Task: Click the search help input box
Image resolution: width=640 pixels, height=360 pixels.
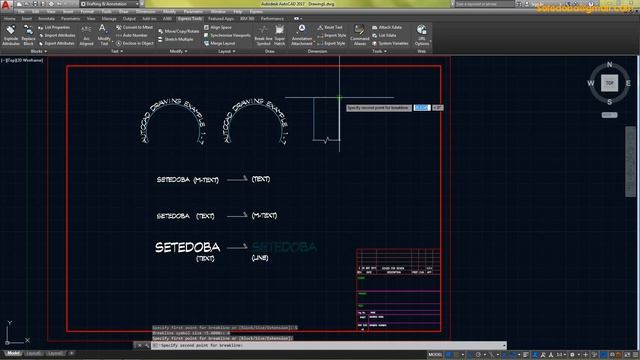Action: coord(484,4)
